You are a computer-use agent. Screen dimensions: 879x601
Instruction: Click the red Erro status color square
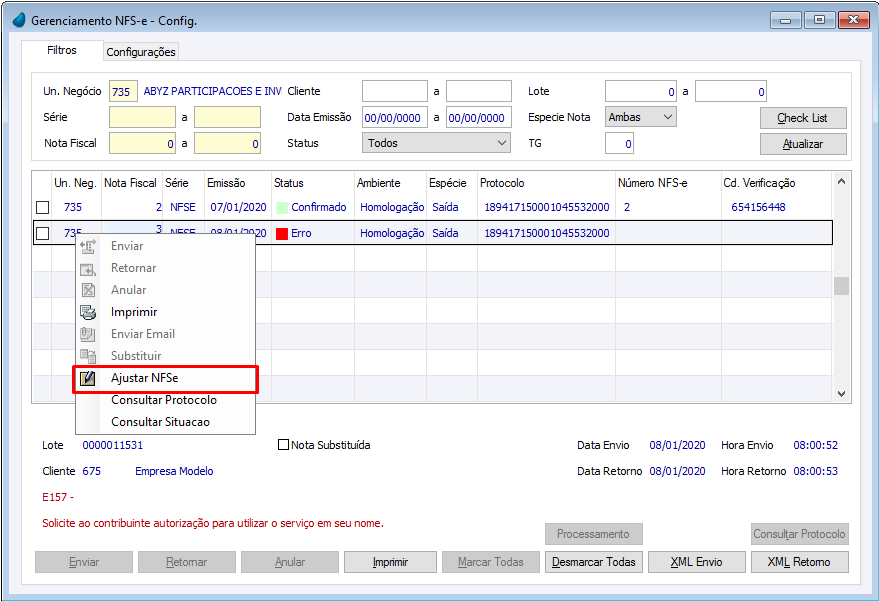click(282, 233)
